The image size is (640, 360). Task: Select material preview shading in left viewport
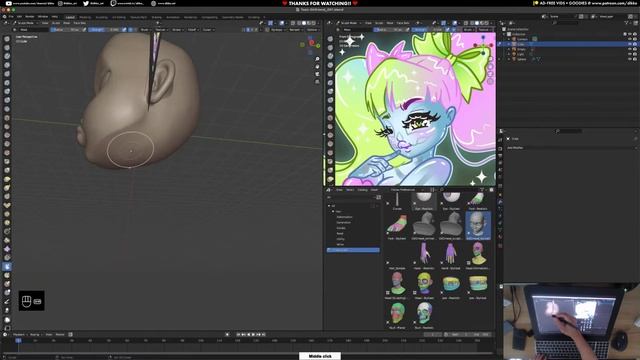tap(309, 23)
